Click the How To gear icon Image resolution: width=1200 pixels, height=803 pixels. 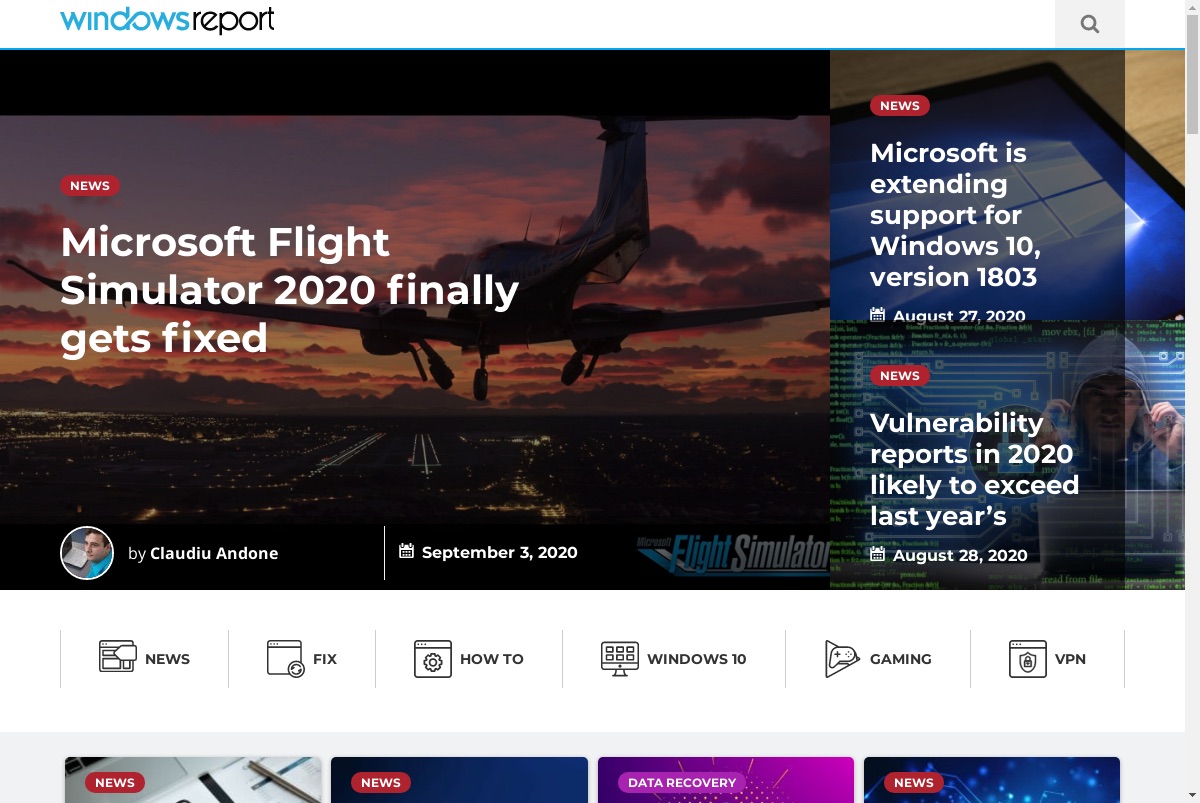pos(433,659)
